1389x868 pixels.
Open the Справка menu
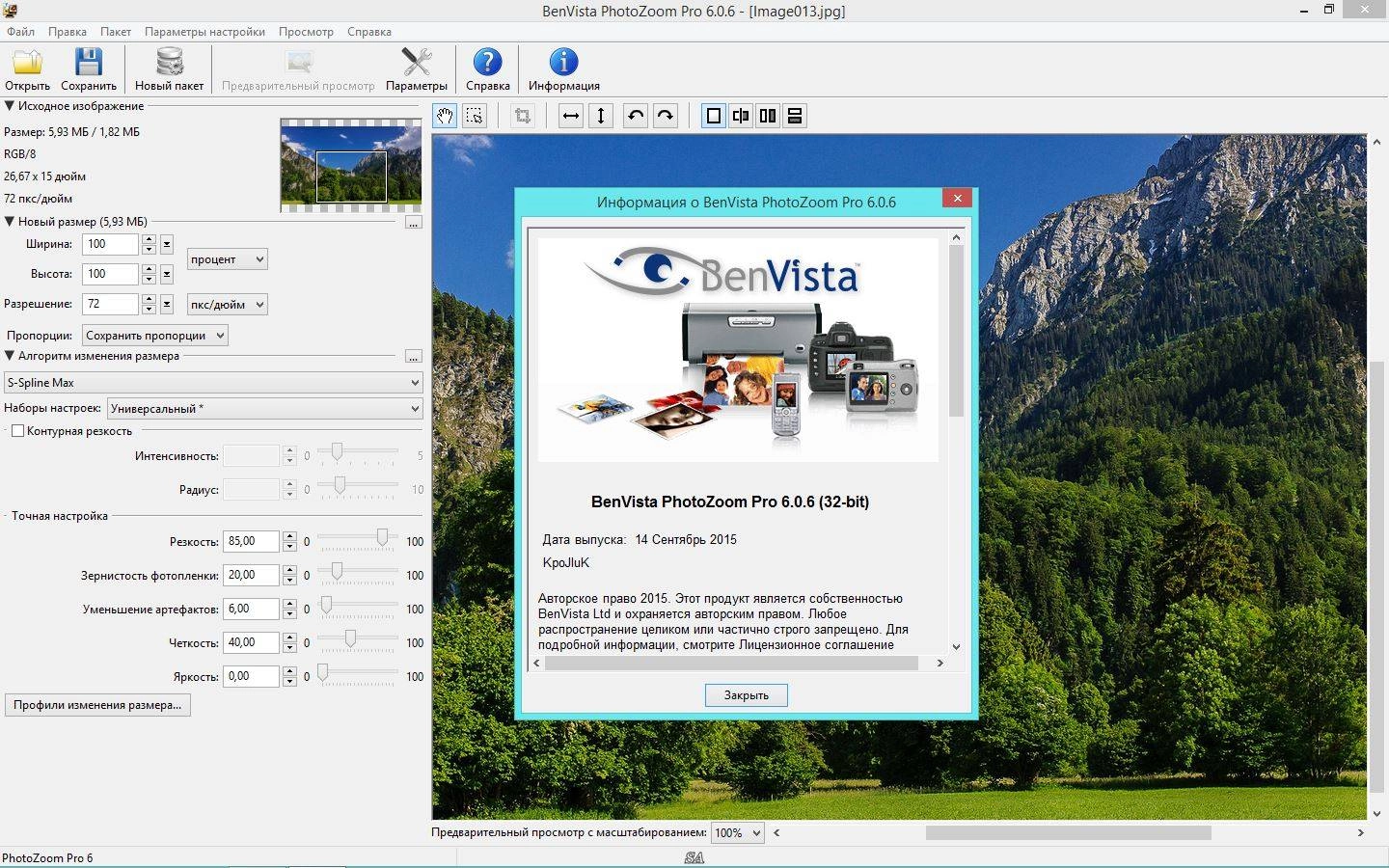pos(369,32)
